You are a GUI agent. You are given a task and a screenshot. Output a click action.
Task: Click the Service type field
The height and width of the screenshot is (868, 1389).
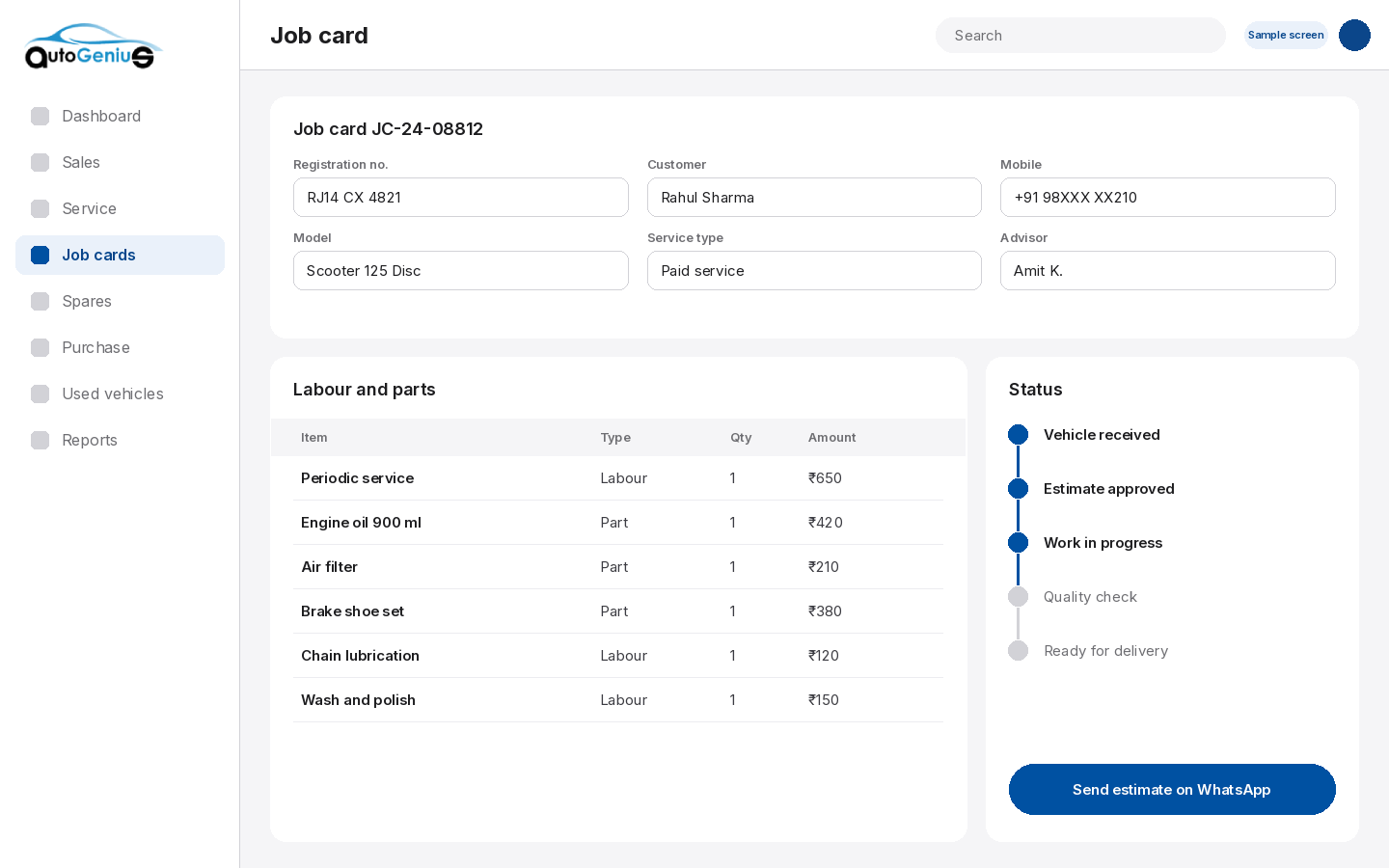[x=814, y=270]
